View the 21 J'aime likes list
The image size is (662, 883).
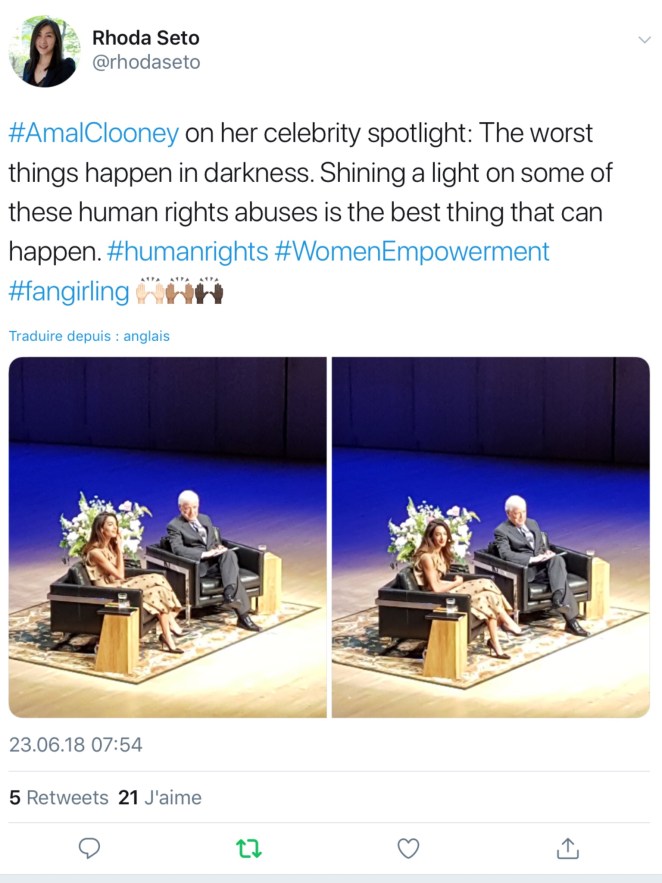pos(160,797)
